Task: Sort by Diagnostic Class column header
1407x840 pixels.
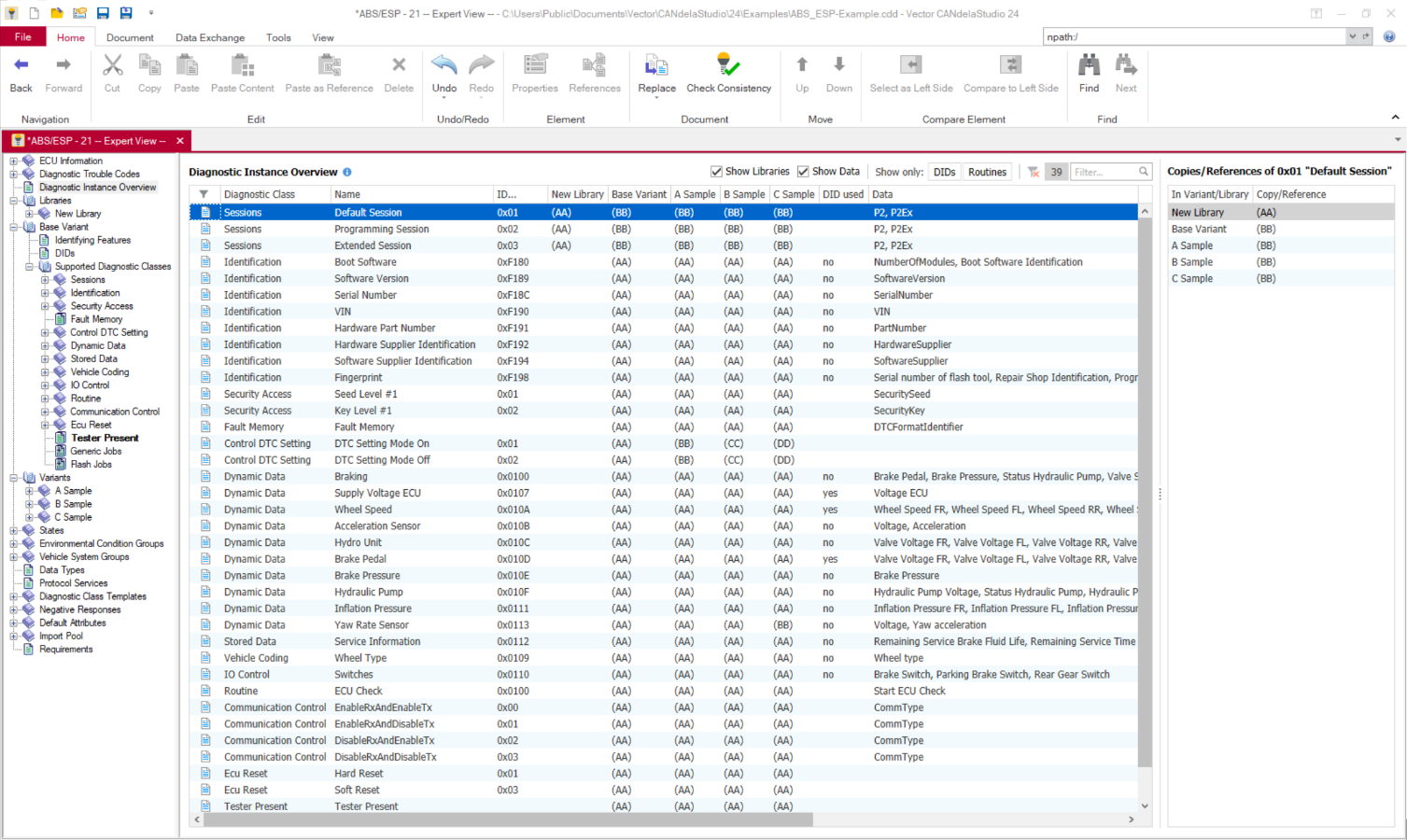Action: tap(275, 194)
